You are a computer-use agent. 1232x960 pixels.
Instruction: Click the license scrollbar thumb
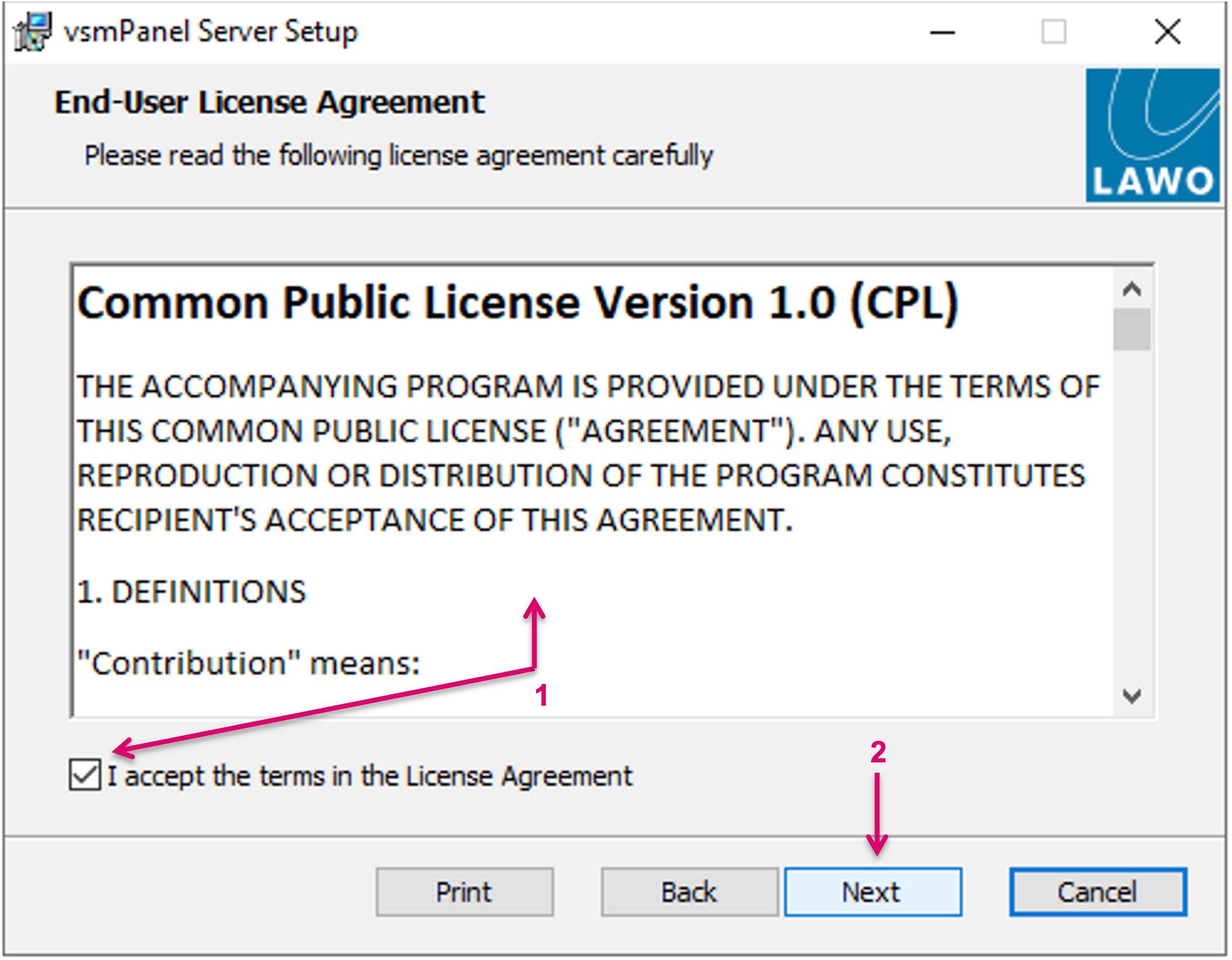tap(1132, 329)
